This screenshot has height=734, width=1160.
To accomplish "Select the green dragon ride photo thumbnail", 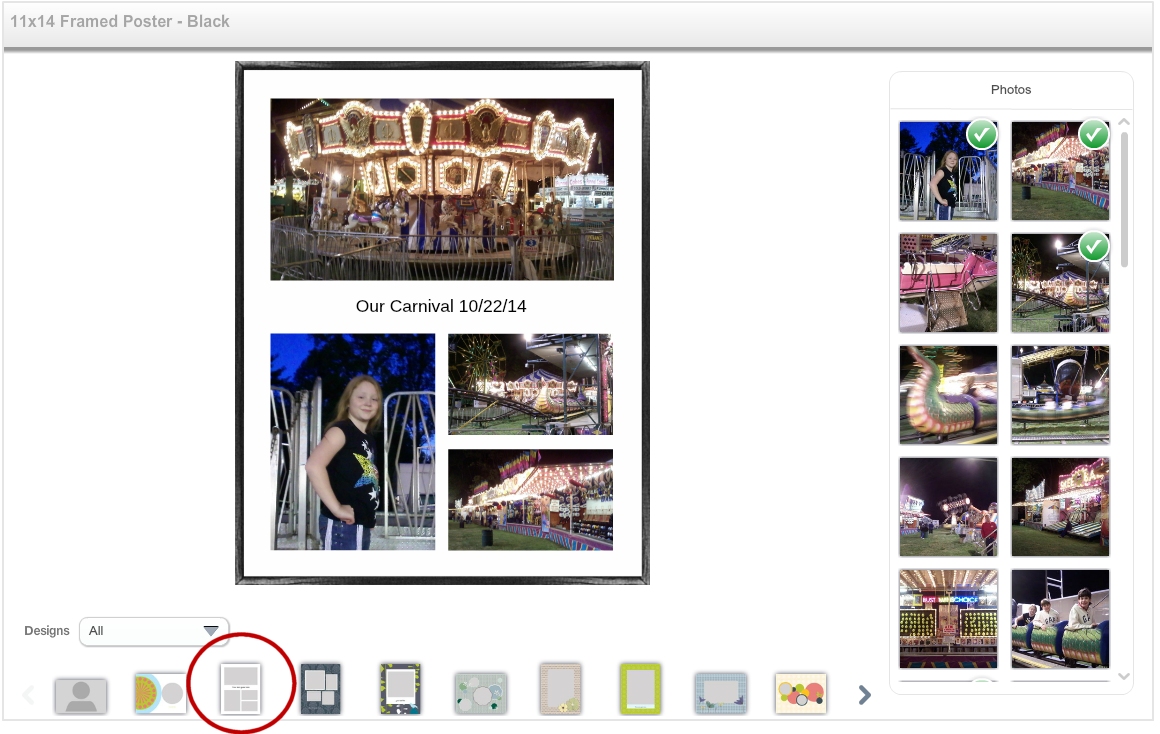I will pyautogui.click(x=948, y=395).
